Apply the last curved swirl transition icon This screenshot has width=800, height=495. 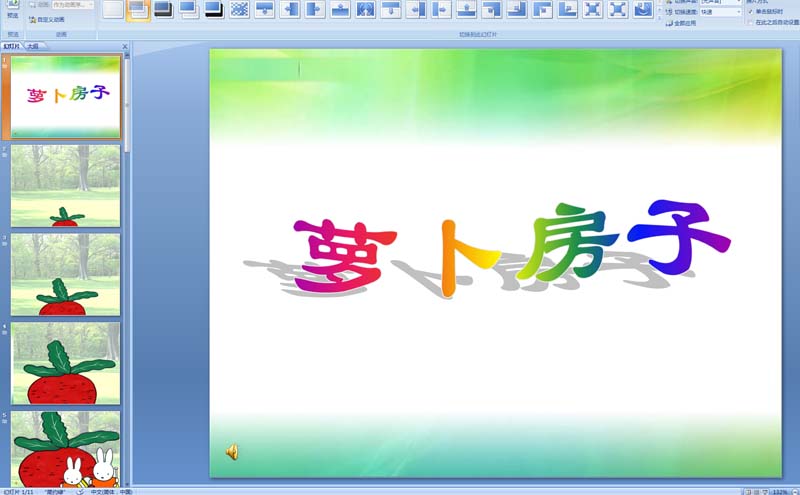coord(643,9)
